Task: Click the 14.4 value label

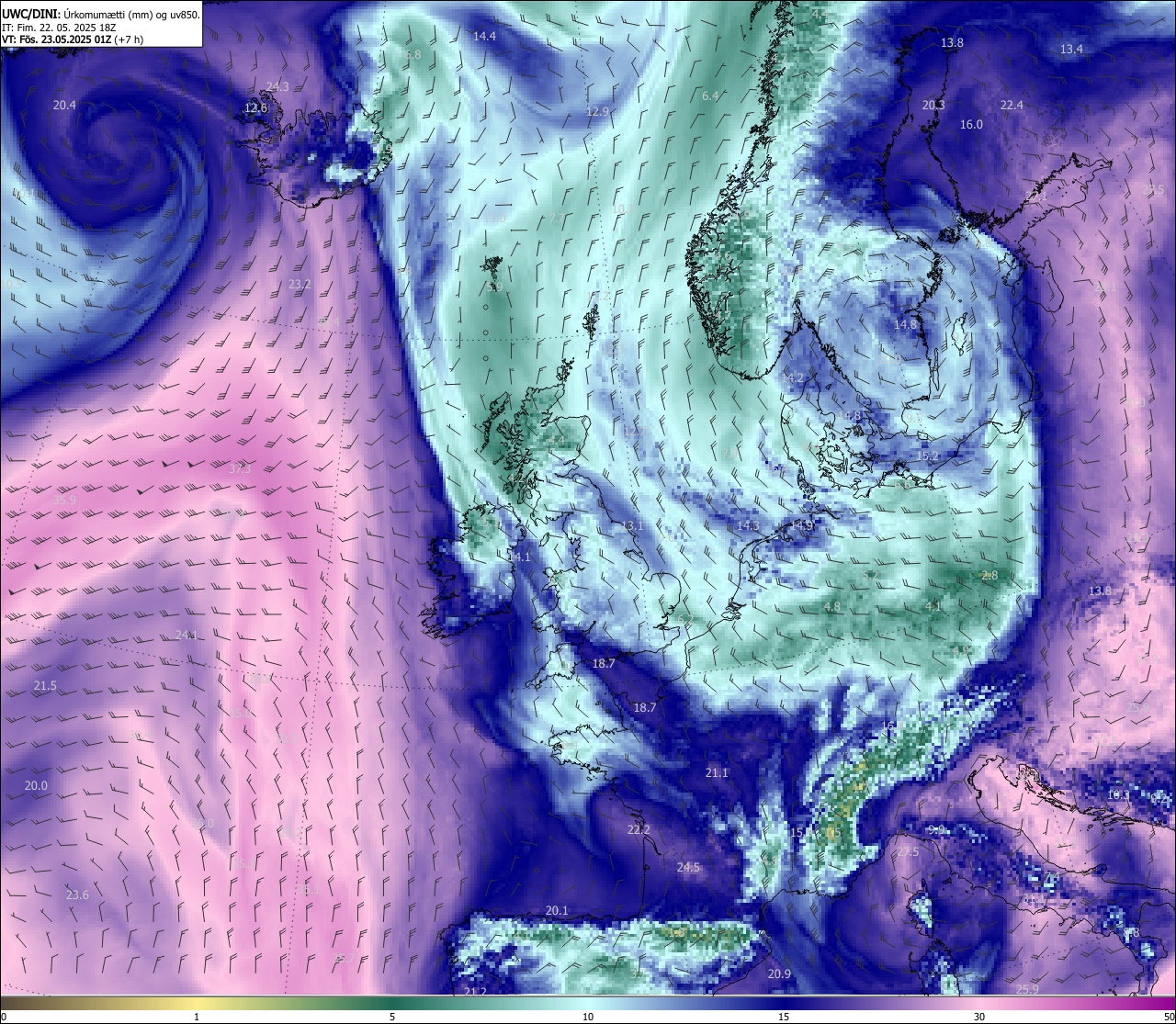Action: tap(484, 37)
